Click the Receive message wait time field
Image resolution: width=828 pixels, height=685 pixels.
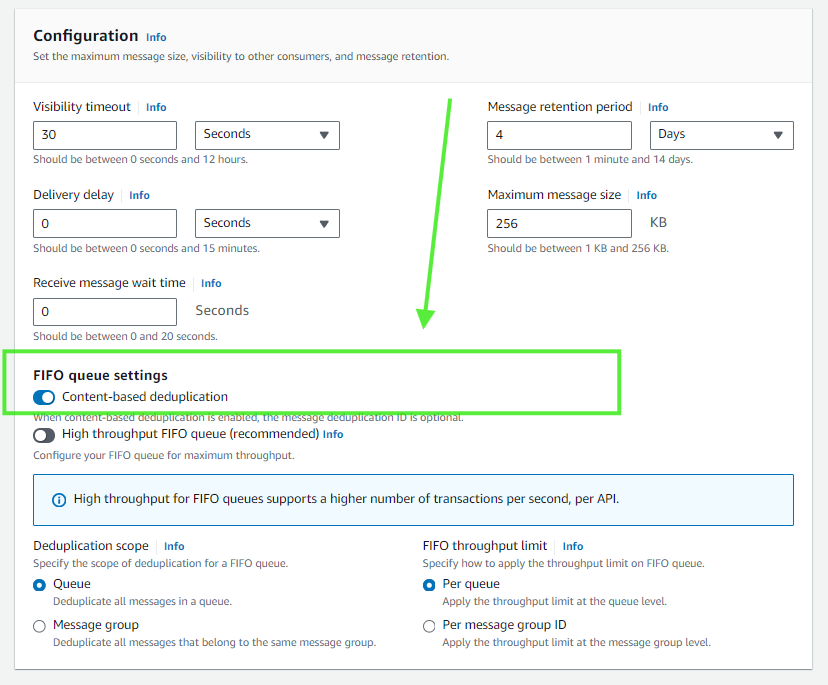coord(104,311)
